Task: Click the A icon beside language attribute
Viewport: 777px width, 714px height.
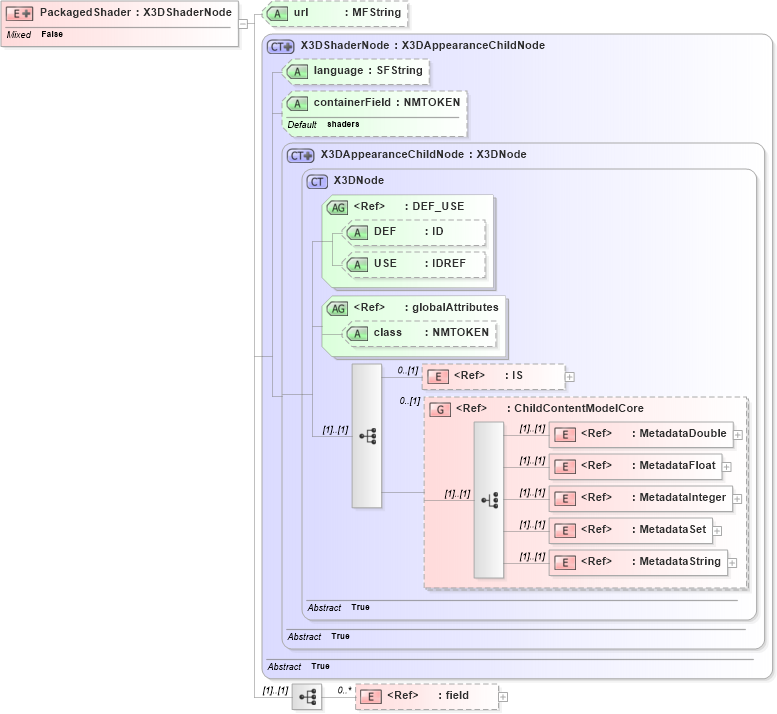Action: pyautogui.click(x=297, y=71)
